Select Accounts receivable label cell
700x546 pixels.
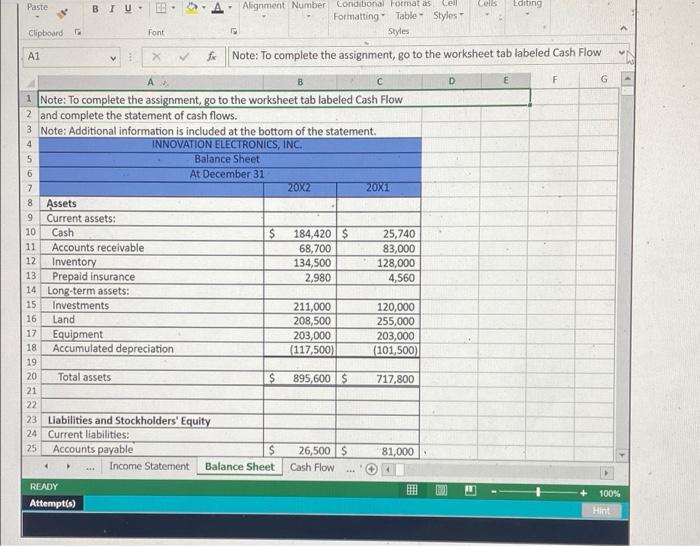coord(152,248)
